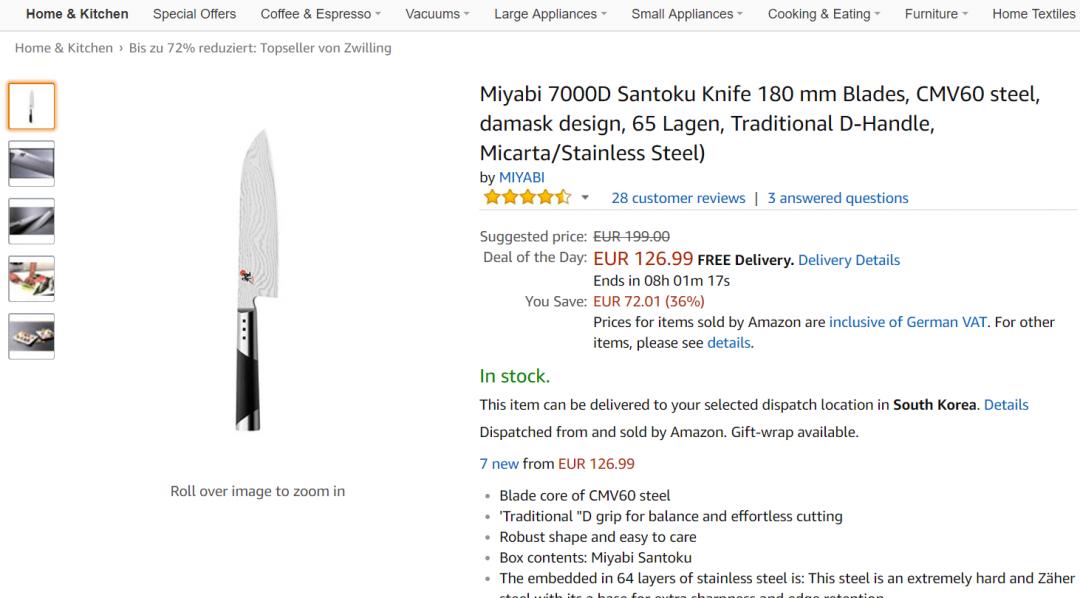Select the first knife thumbnail
The height and width of the screenshot is (598, 1080).
[32, 106]
